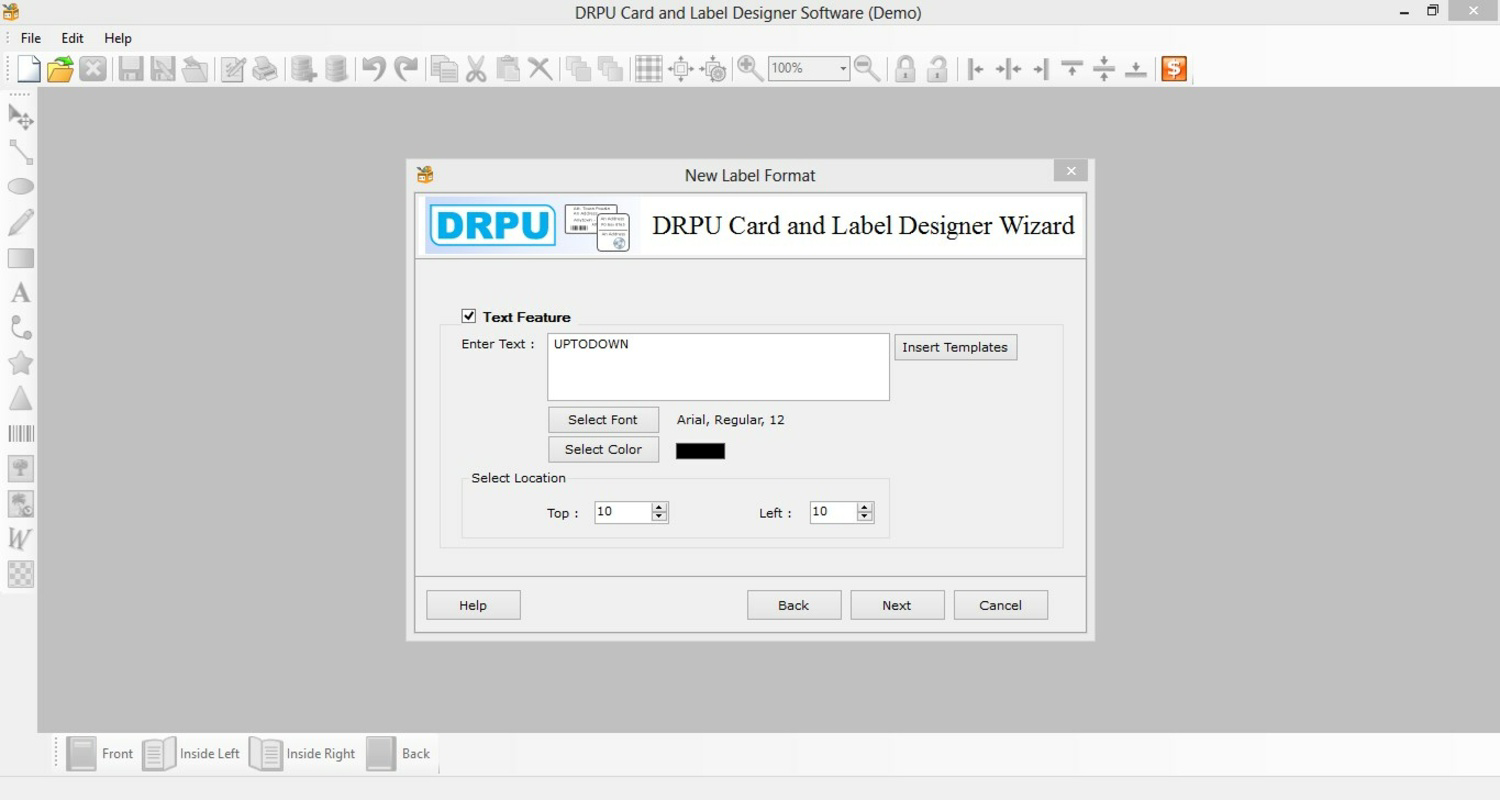Click the Align Top icon in toolbar
Image resolution: width=1500 pixels, height=800 pixels.
tap(1072, 68)
